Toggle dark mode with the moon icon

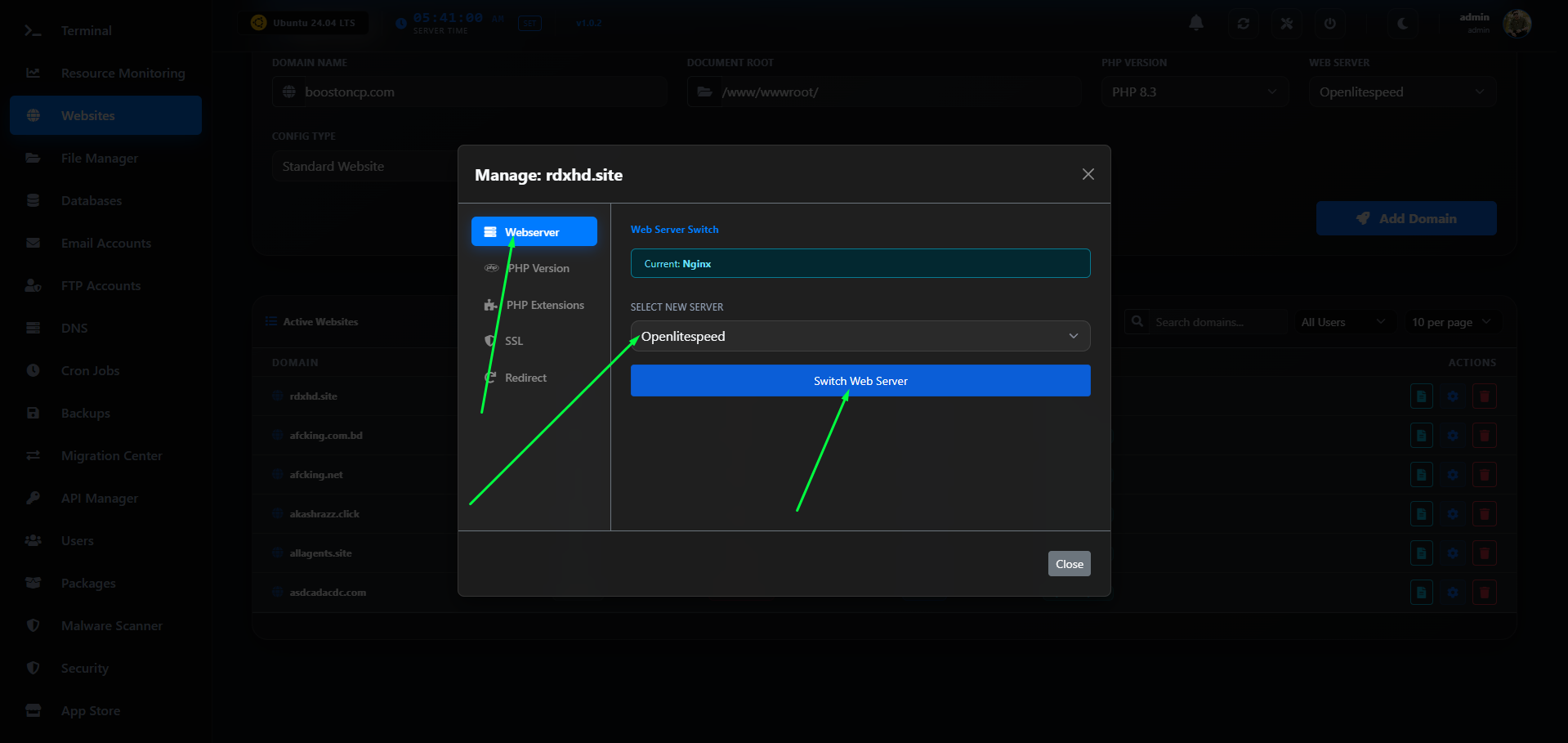coord(1402,24)
